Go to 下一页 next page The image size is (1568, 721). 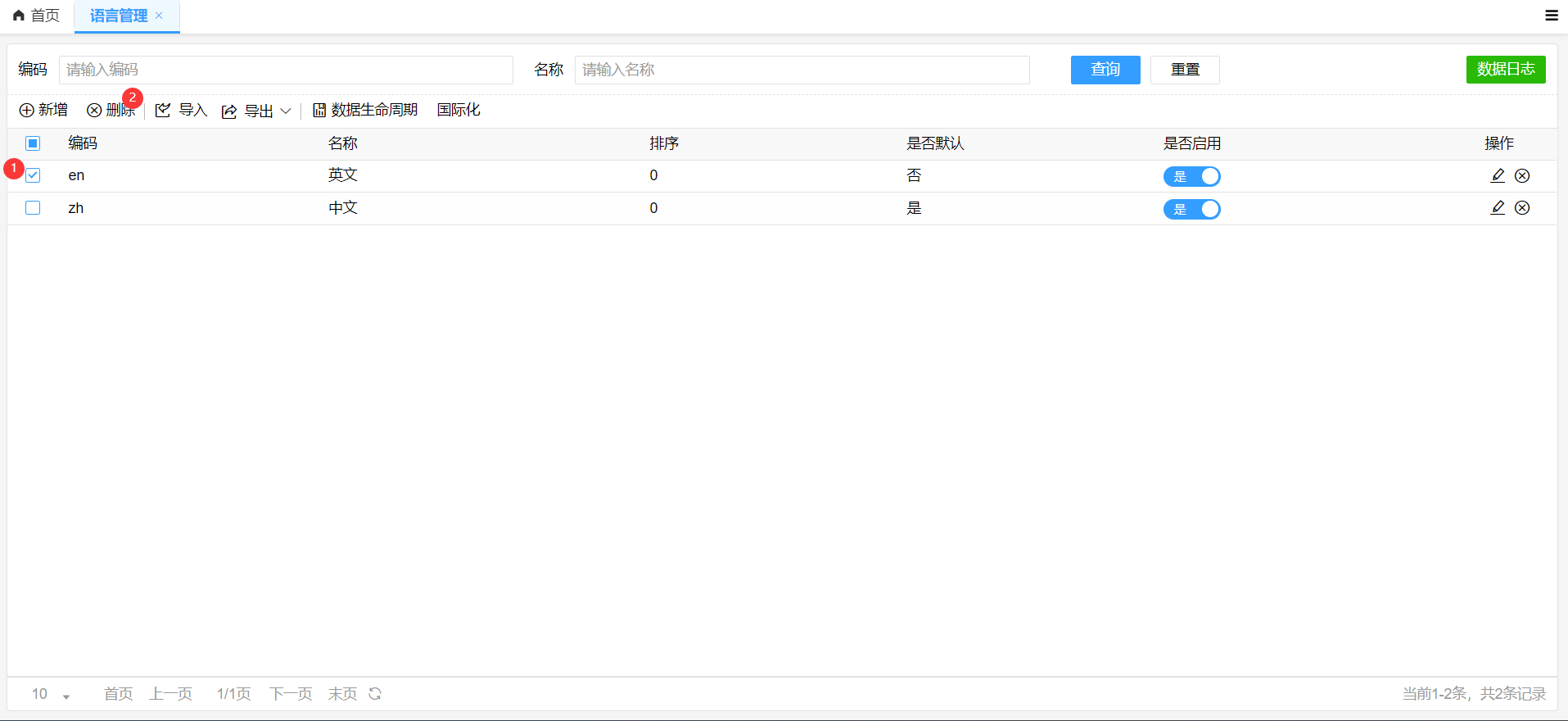pyautogui.click(x=291, y=694)
